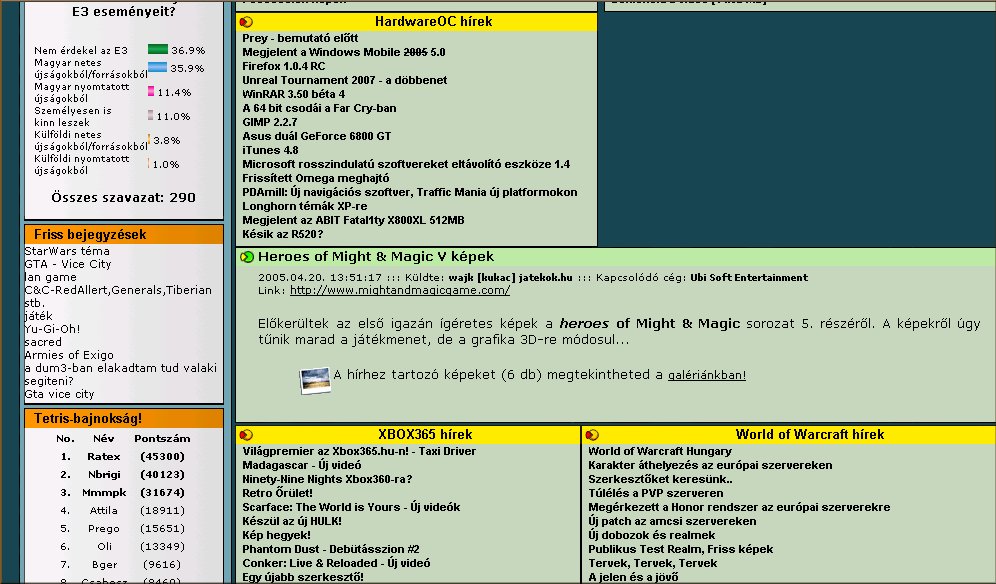Open 'Conker: Live & Reloaded - Új videó'
The width and height of the screenshot is (996, 584).
coord(336,563)
